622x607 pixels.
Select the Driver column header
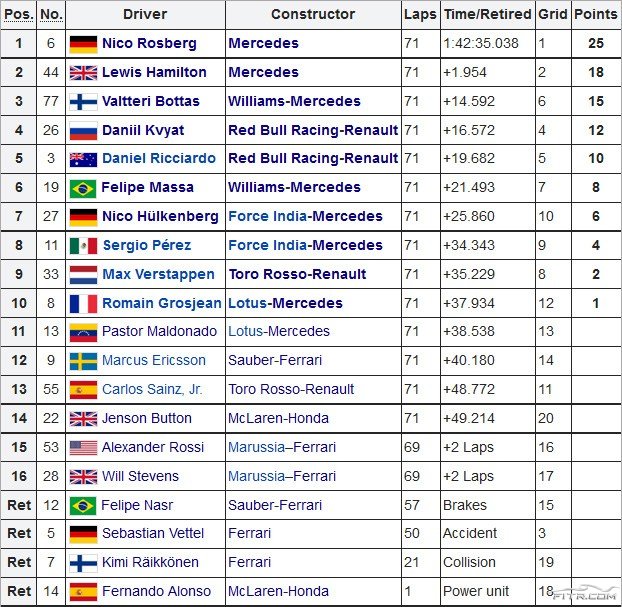click(x=145, y=15)
